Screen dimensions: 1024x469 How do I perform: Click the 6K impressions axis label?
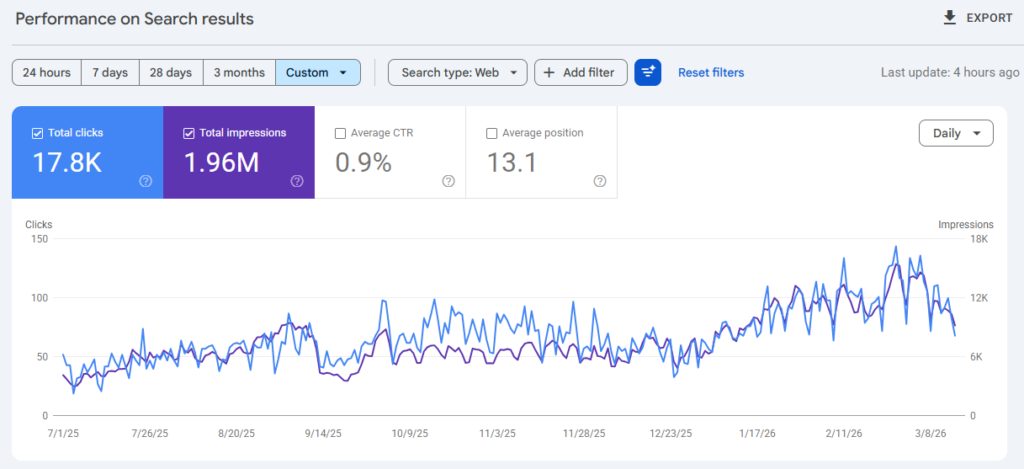976,356
